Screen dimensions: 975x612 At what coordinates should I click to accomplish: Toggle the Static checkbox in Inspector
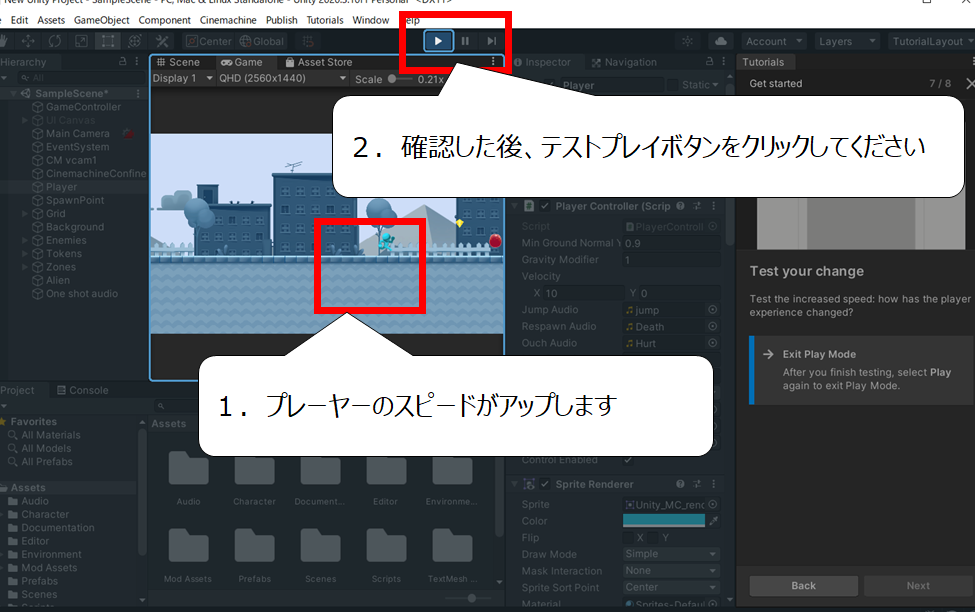click(x=673, y=85)
